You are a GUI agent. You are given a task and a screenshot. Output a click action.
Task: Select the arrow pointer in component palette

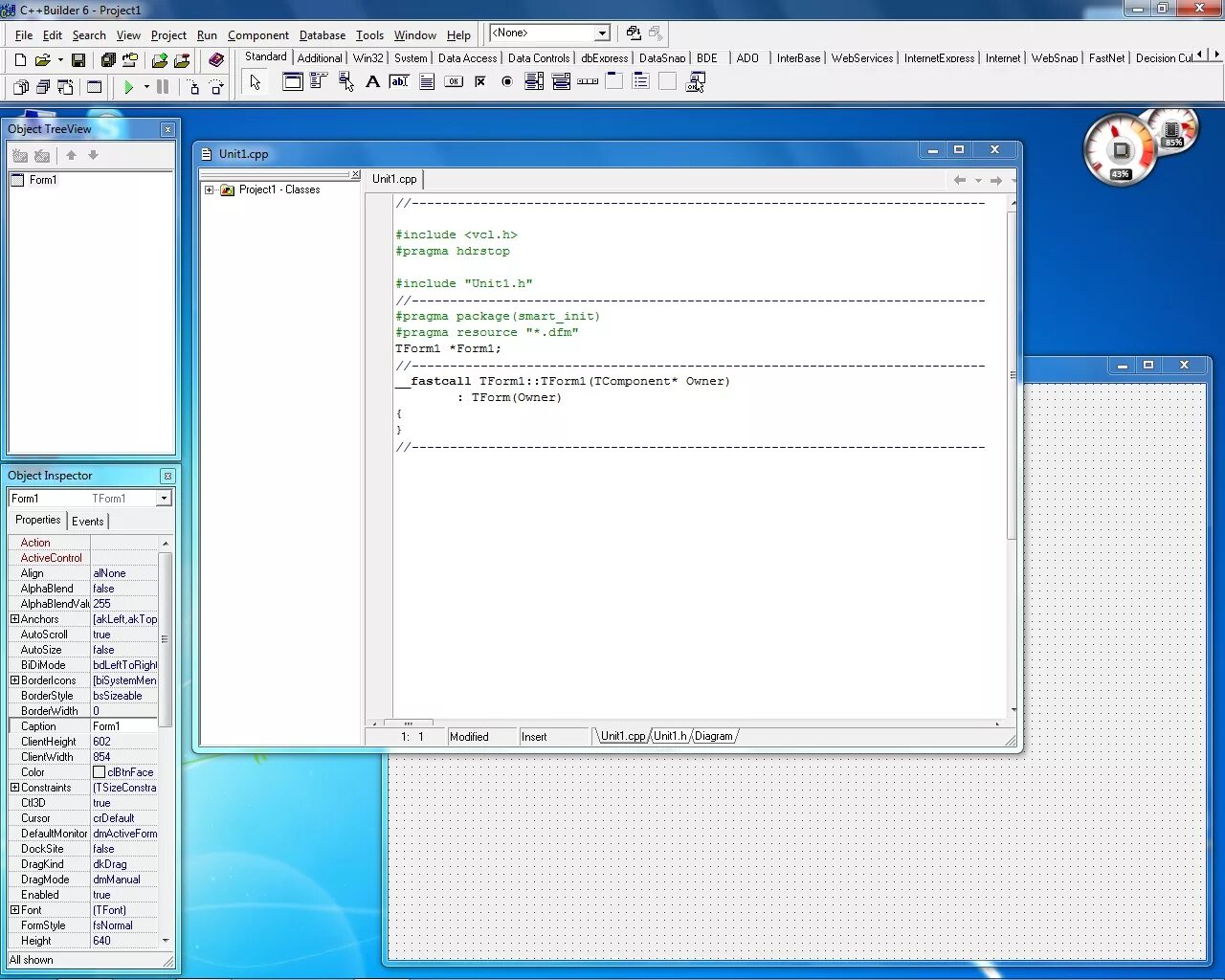point(256,82)
